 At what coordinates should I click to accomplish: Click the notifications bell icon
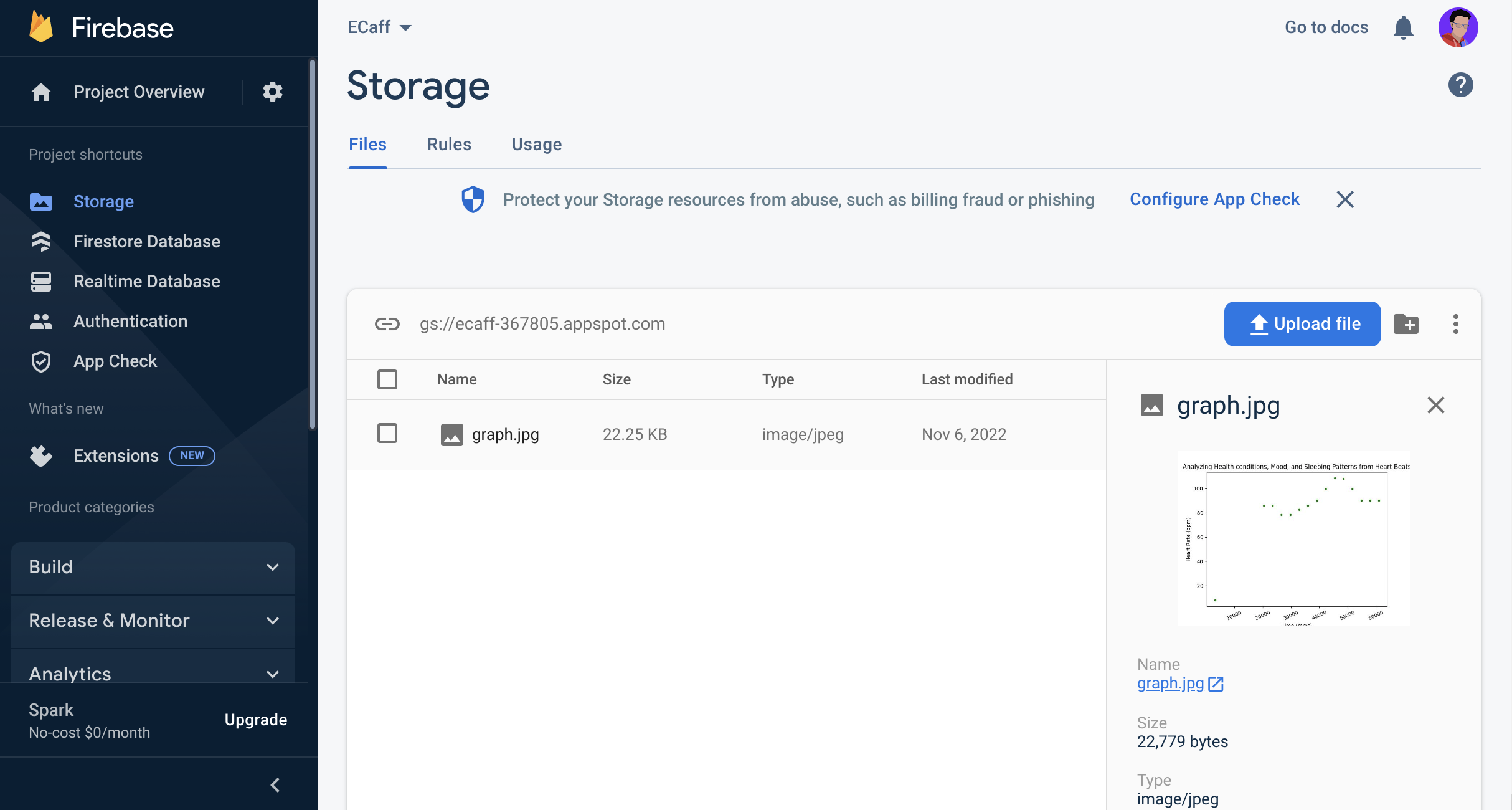click(x=1403, y=27)
